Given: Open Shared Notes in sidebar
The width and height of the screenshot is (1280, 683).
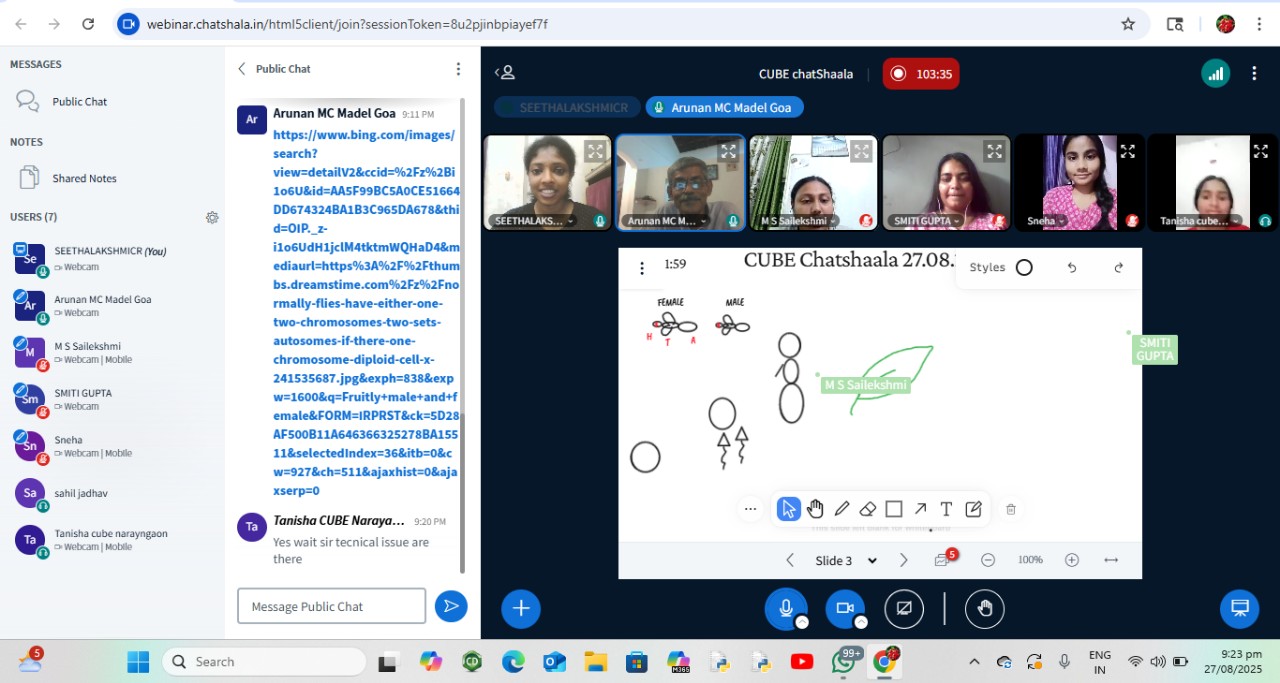Looking at the screenshot, I should 84,178.
